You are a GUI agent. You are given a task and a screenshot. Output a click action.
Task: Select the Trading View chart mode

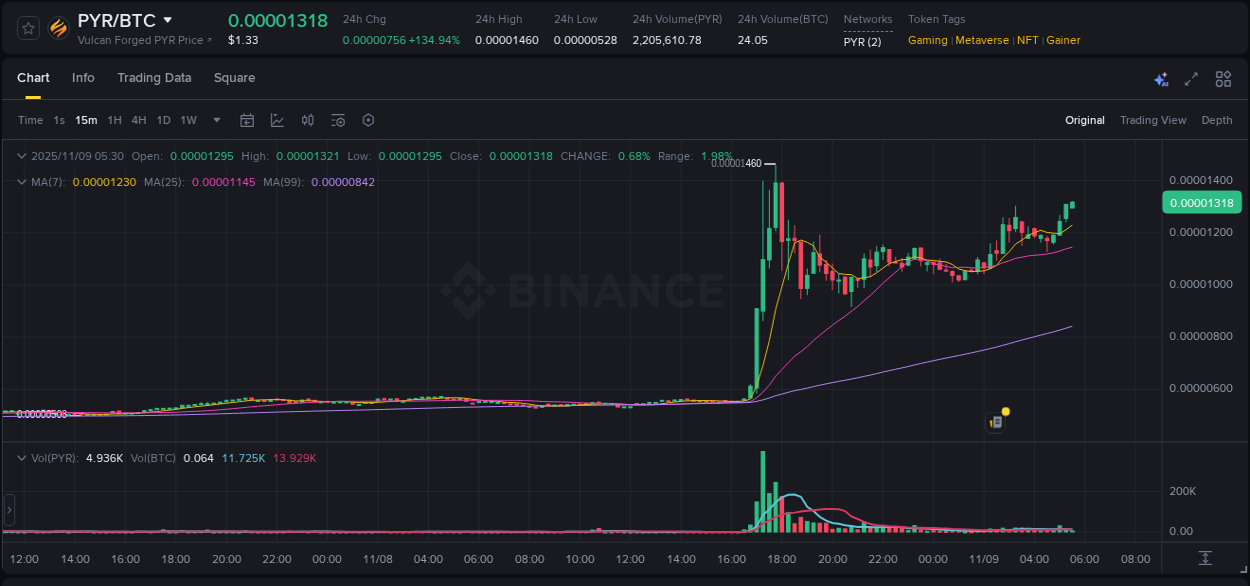click(x=1152, y=120)
